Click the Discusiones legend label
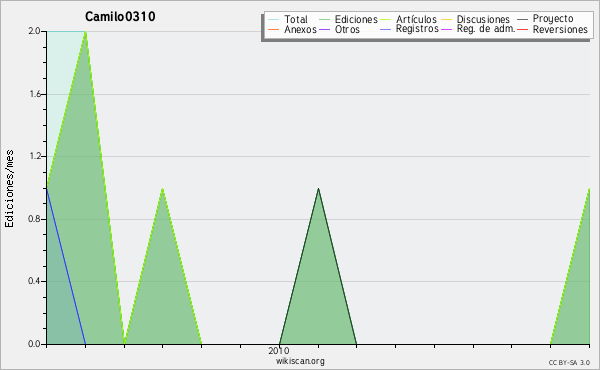Image resolution: width=600 pixels, height=370 pixels. pyautogui.click(x=483, y=19)
